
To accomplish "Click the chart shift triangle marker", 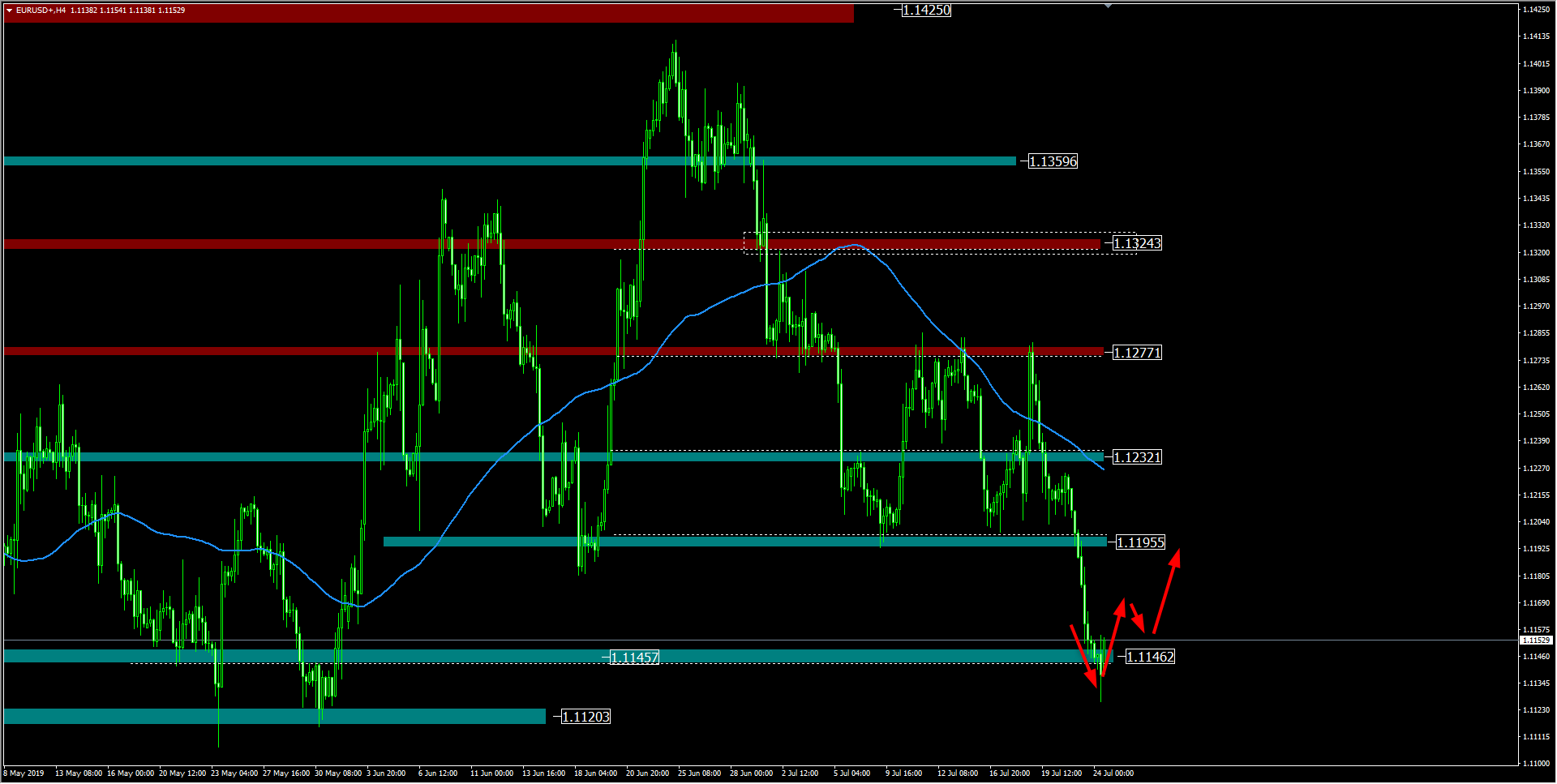I will 1108,6.
